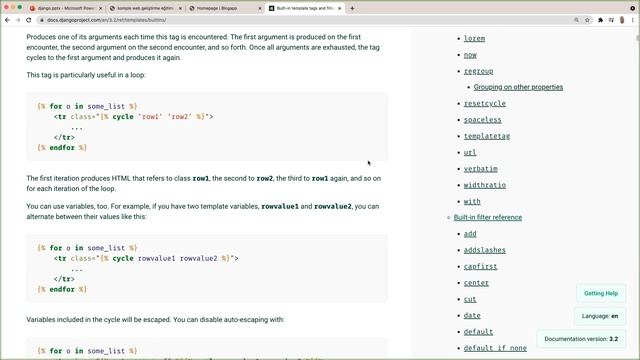Close the Homepage Blogapp tab

coord(260,8)
